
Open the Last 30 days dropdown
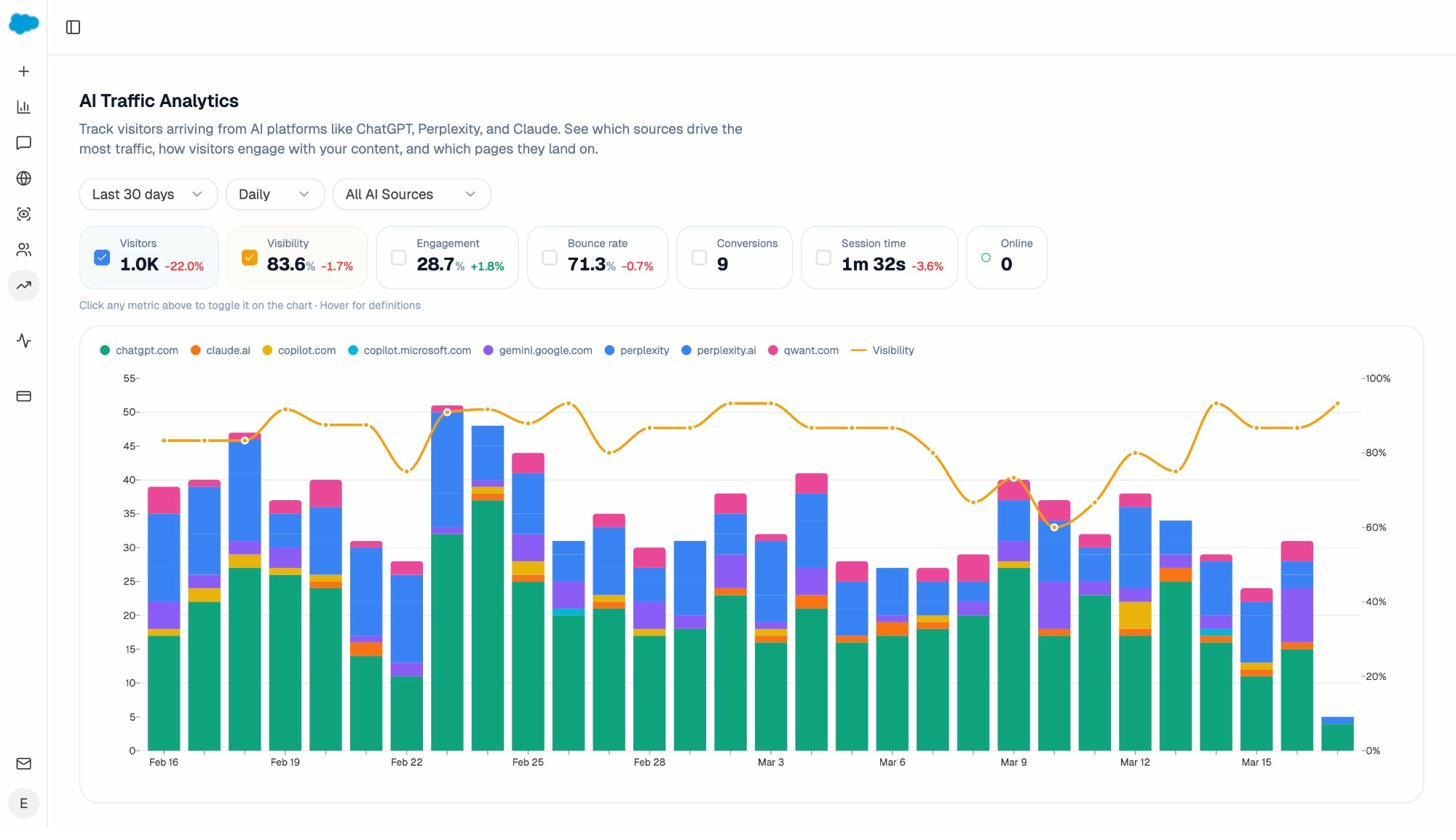click(147, 194)
